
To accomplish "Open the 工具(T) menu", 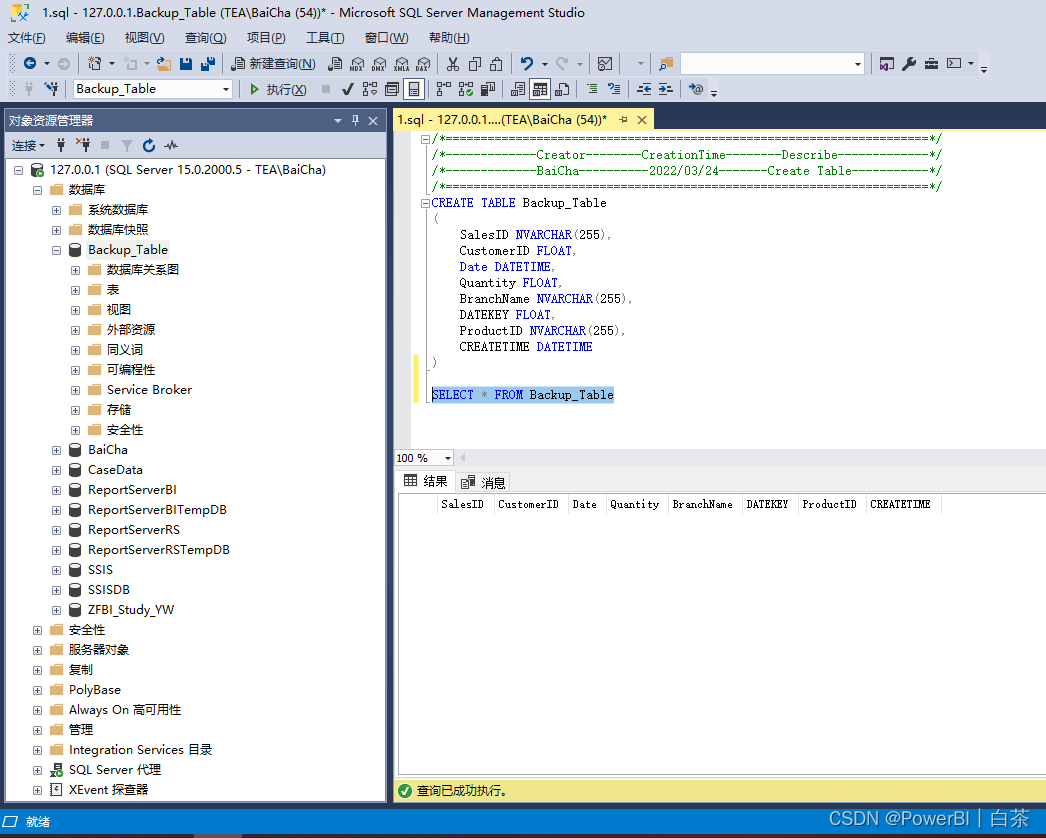I will point(325,38).
